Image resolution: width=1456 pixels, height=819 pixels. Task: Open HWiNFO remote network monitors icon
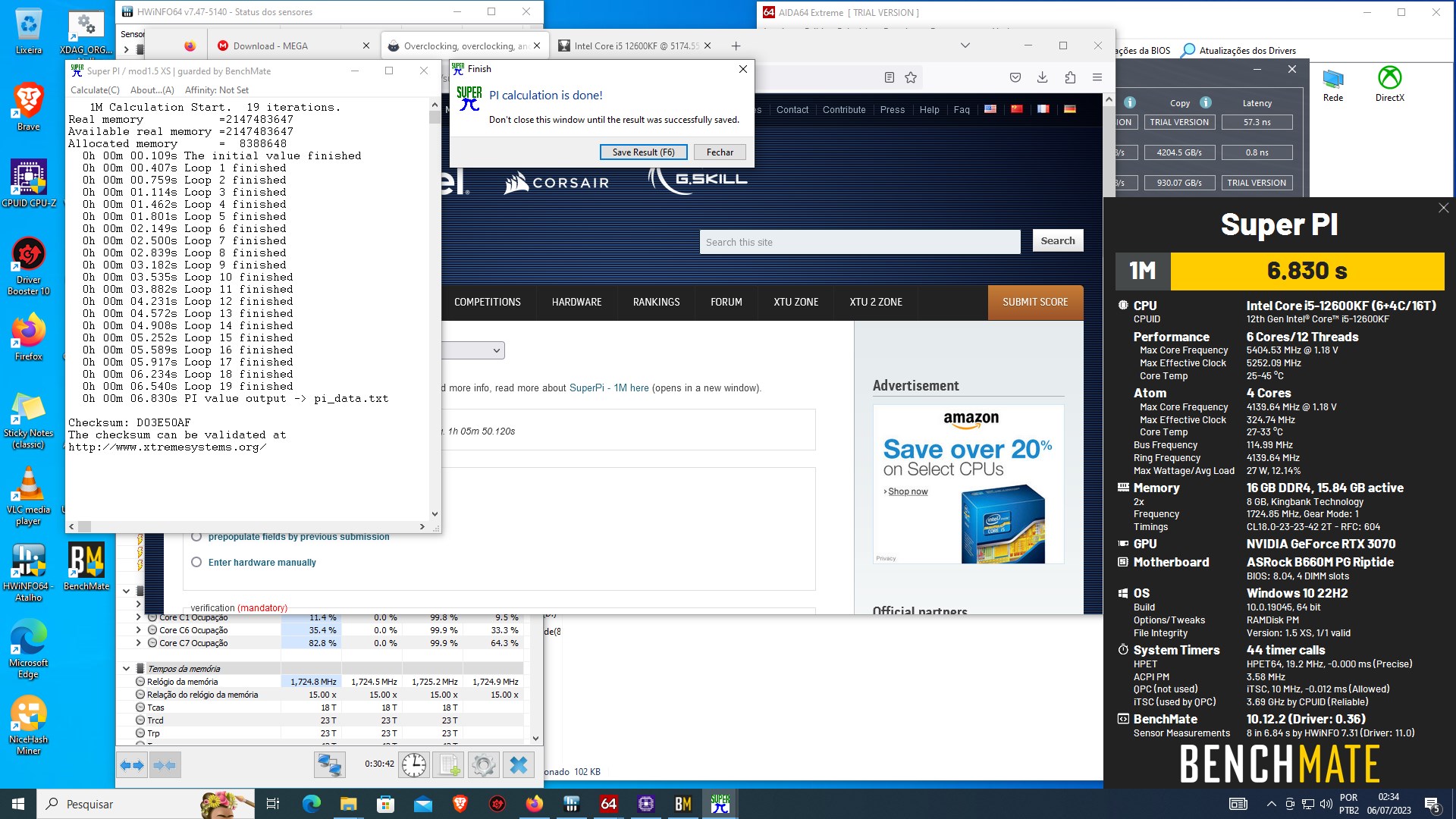pyautogui.click(x=330, y=765)
